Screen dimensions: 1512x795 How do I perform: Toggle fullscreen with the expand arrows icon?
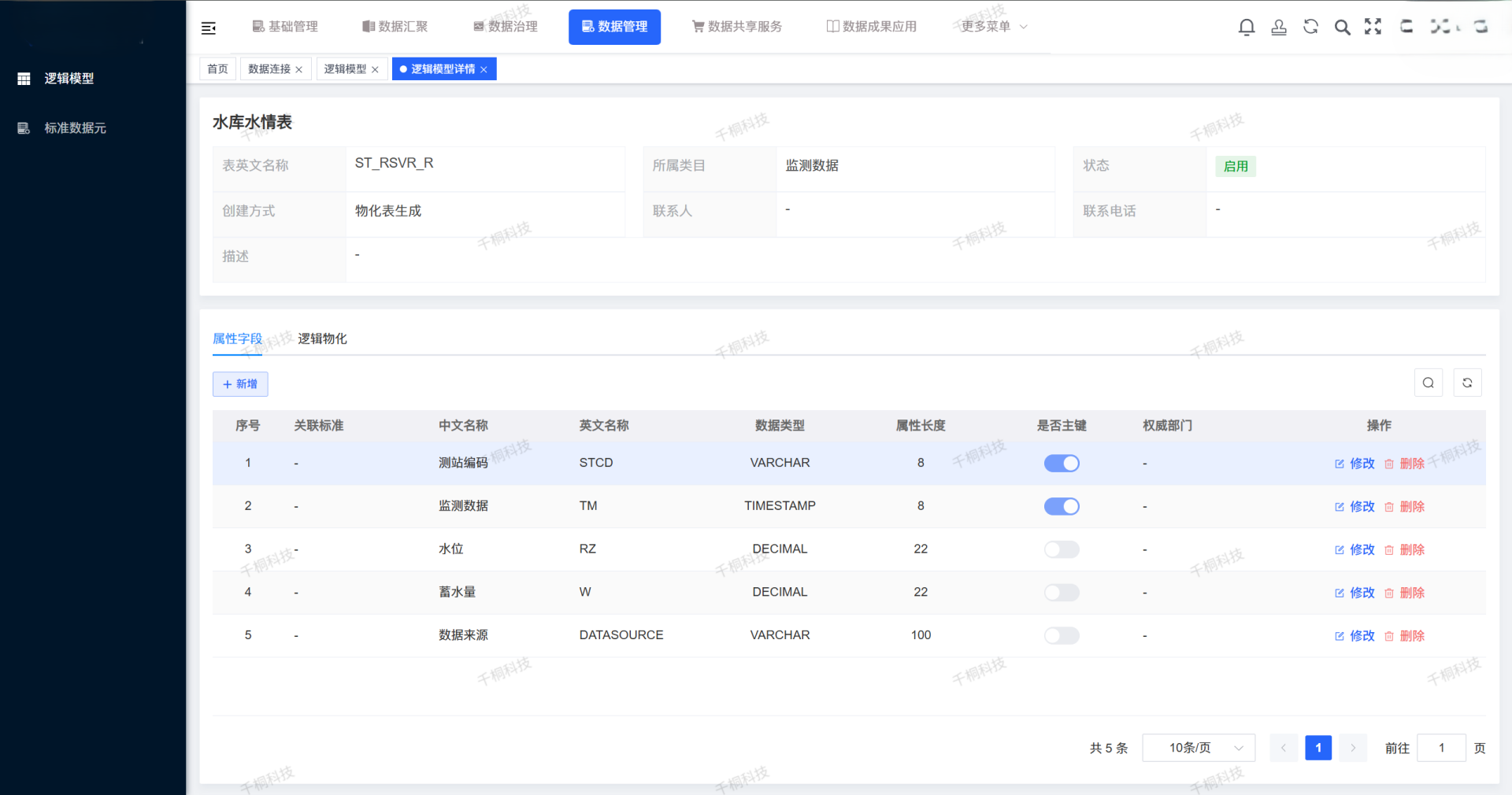click(x=1373, y=27)
